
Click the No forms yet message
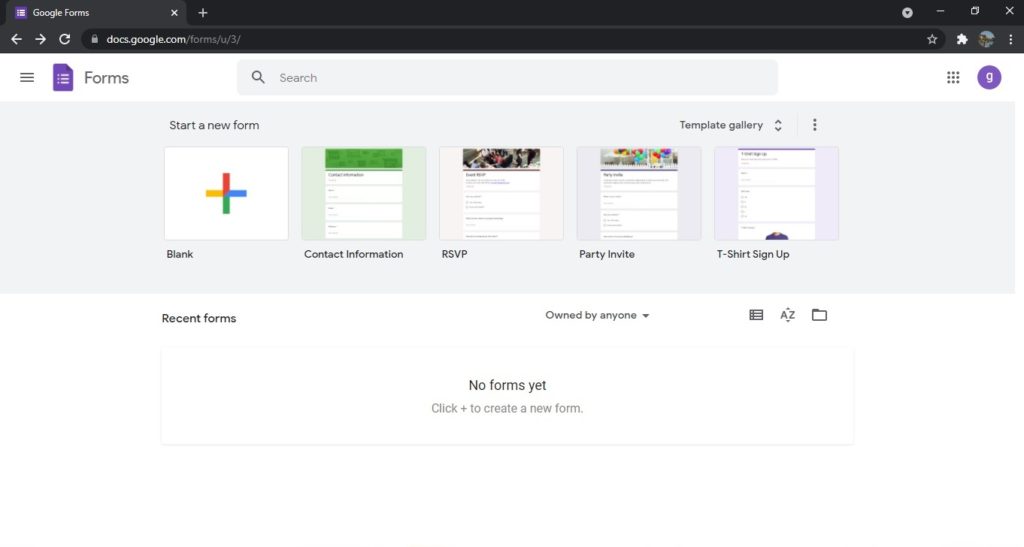coord(507,385)
